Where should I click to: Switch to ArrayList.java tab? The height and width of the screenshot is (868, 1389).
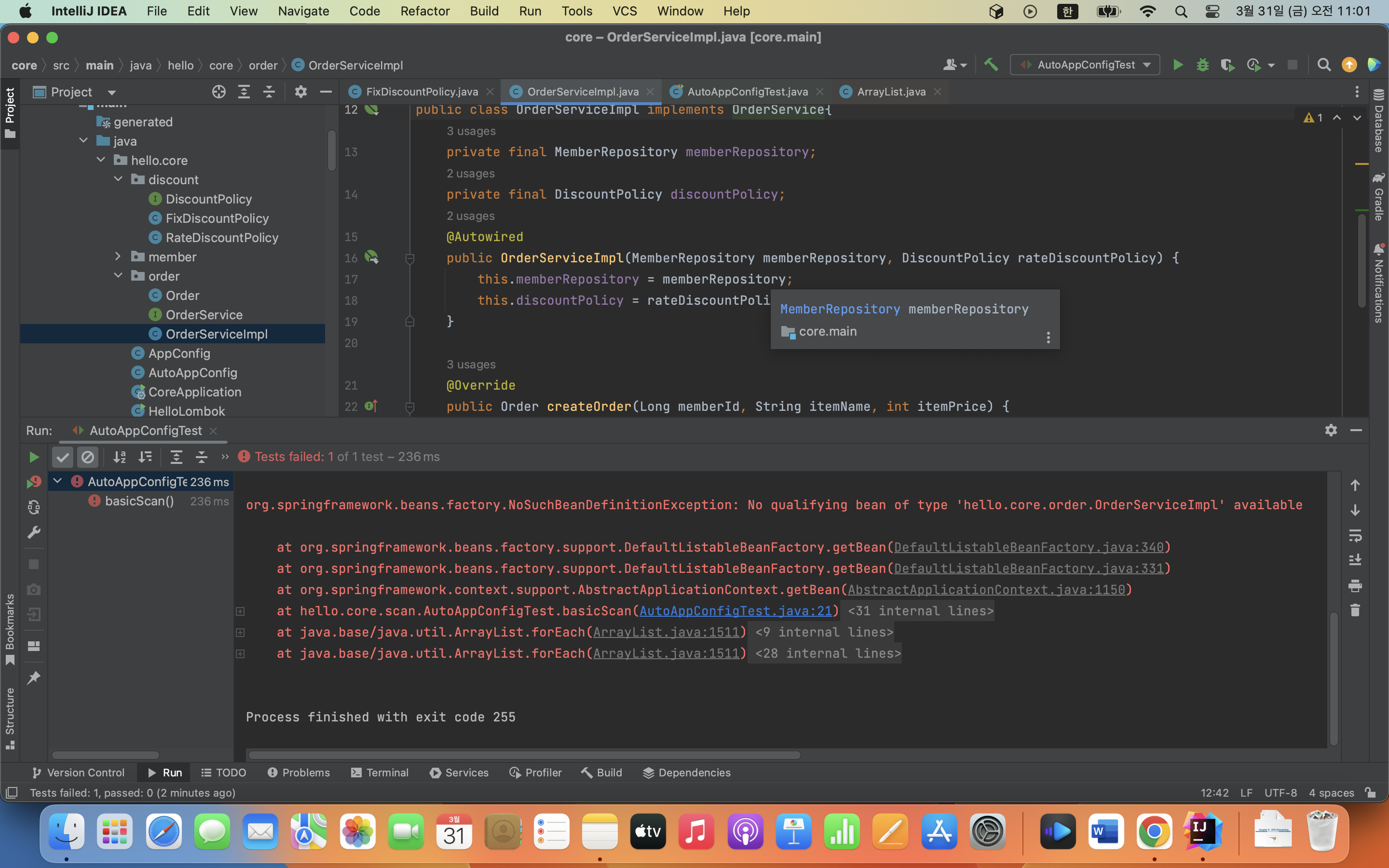(891, 92)
